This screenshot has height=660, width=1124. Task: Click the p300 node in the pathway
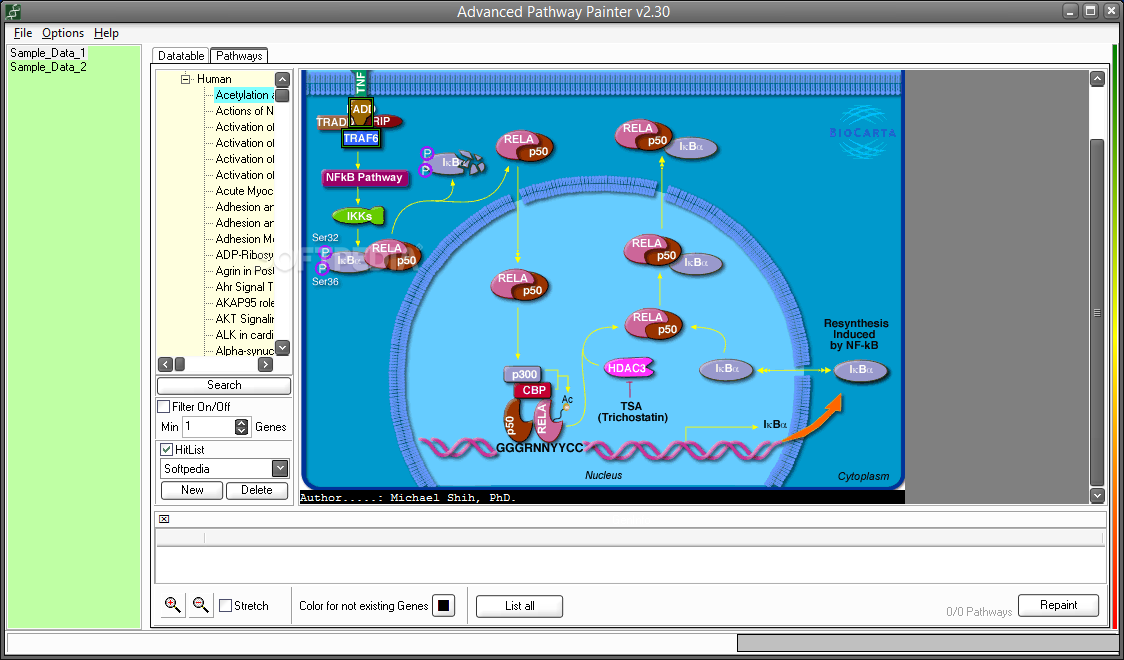click(523, 374)
